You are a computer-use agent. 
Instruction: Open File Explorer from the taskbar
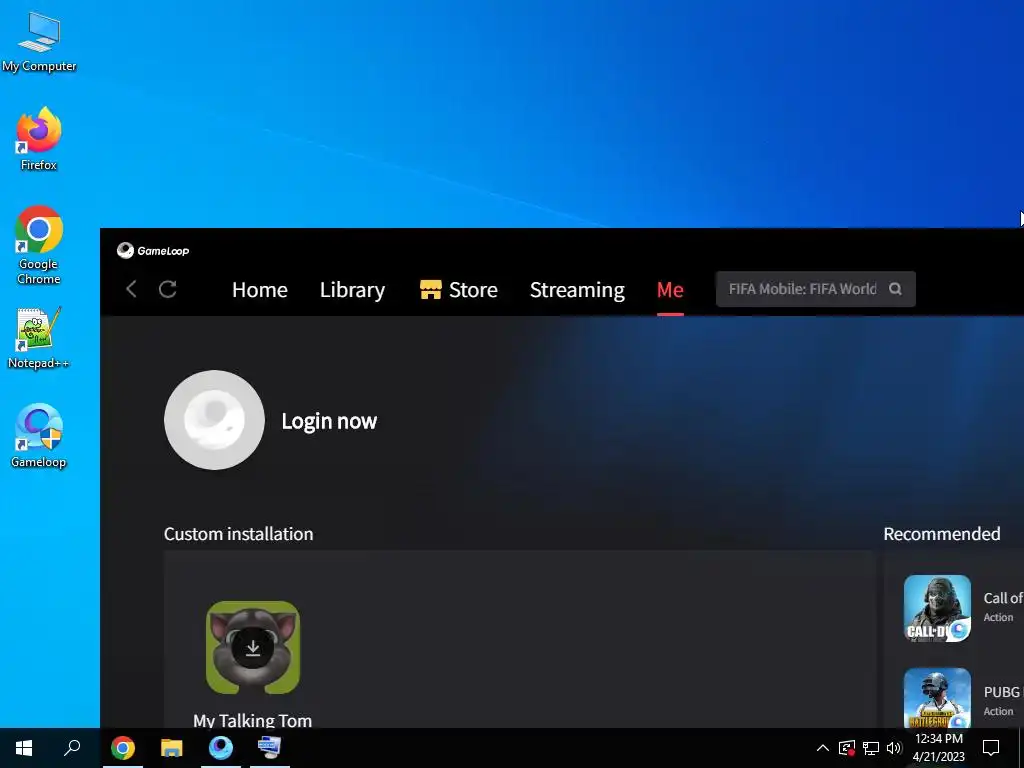click(172, 748)
